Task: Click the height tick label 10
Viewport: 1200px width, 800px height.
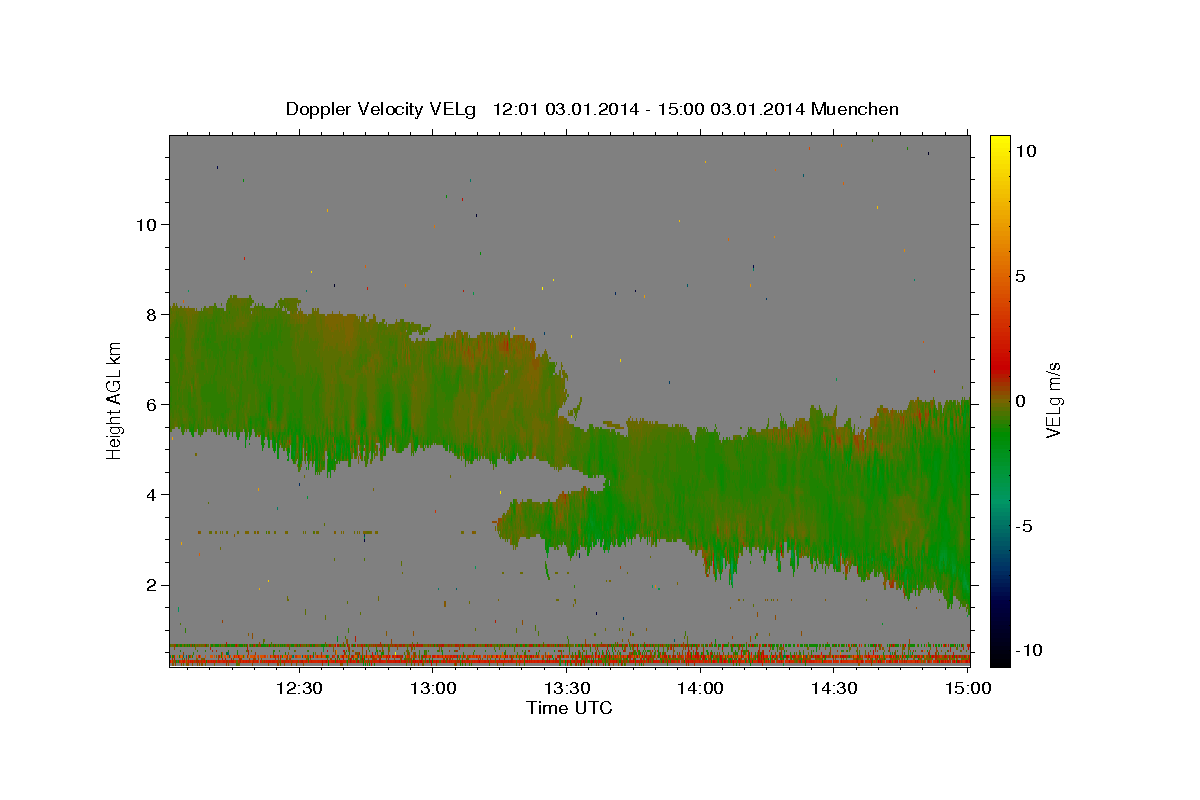Action: click(147, 224)
